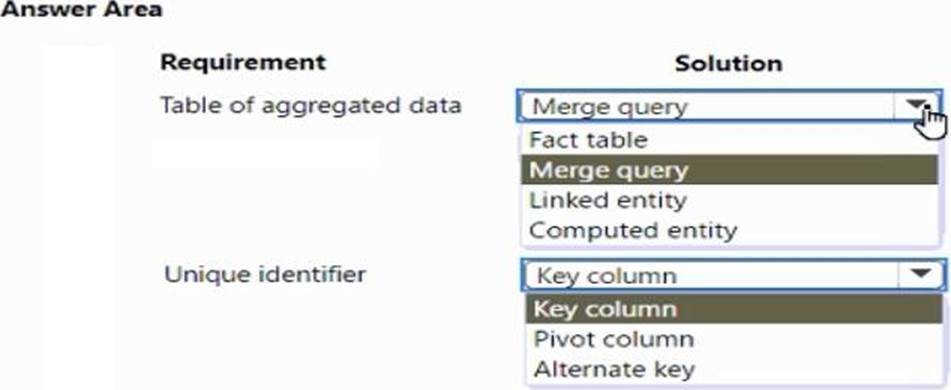Click the blank white box under the requirement
951x390 pixels.
point(265,152)
